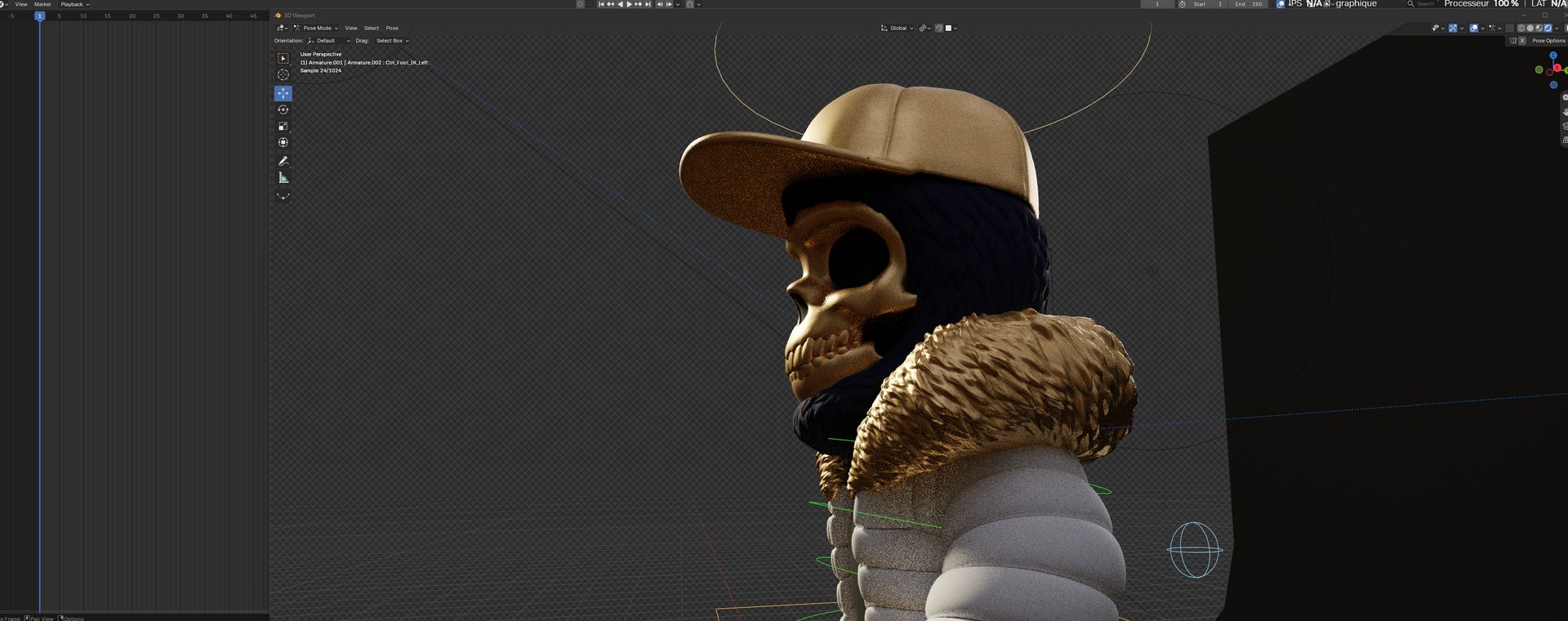Open the viewport Select menu

click(372, 28)
